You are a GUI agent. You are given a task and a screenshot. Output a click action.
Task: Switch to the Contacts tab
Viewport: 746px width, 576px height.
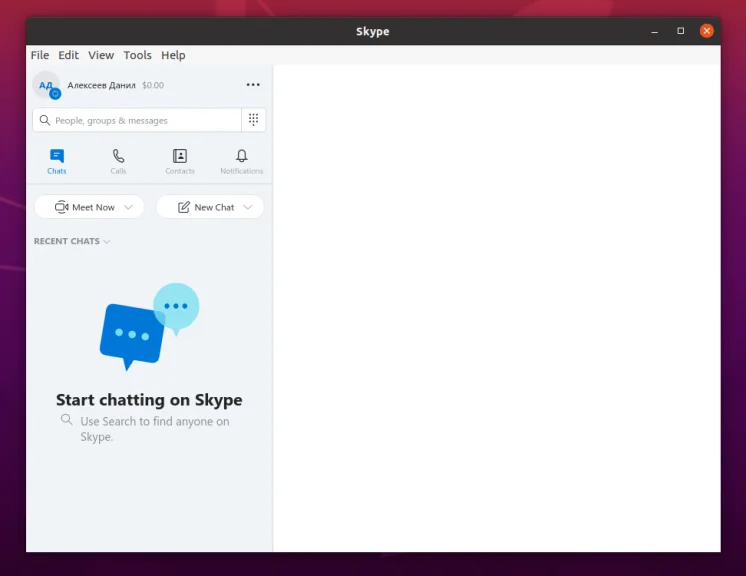(x=180, y=162)
